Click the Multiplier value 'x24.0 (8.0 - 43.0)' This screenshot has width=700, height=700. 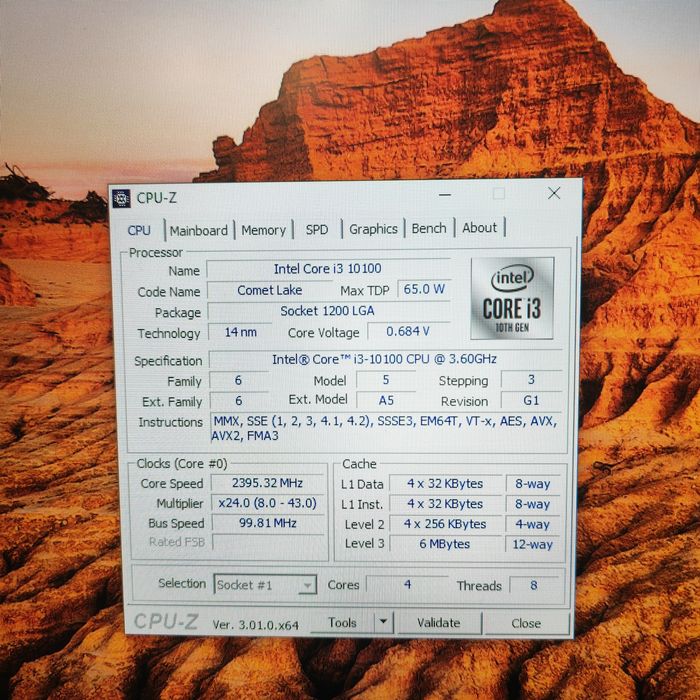267,503
